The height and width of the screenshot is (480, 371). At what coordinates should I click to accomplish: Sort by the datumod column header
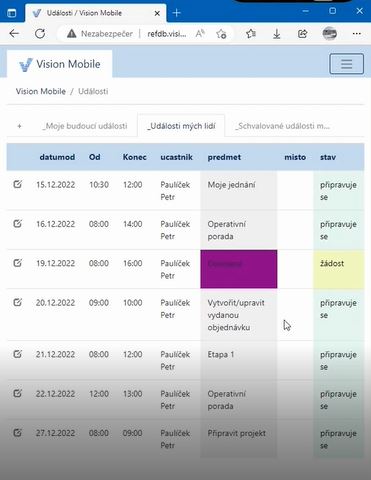pos(57,157)
